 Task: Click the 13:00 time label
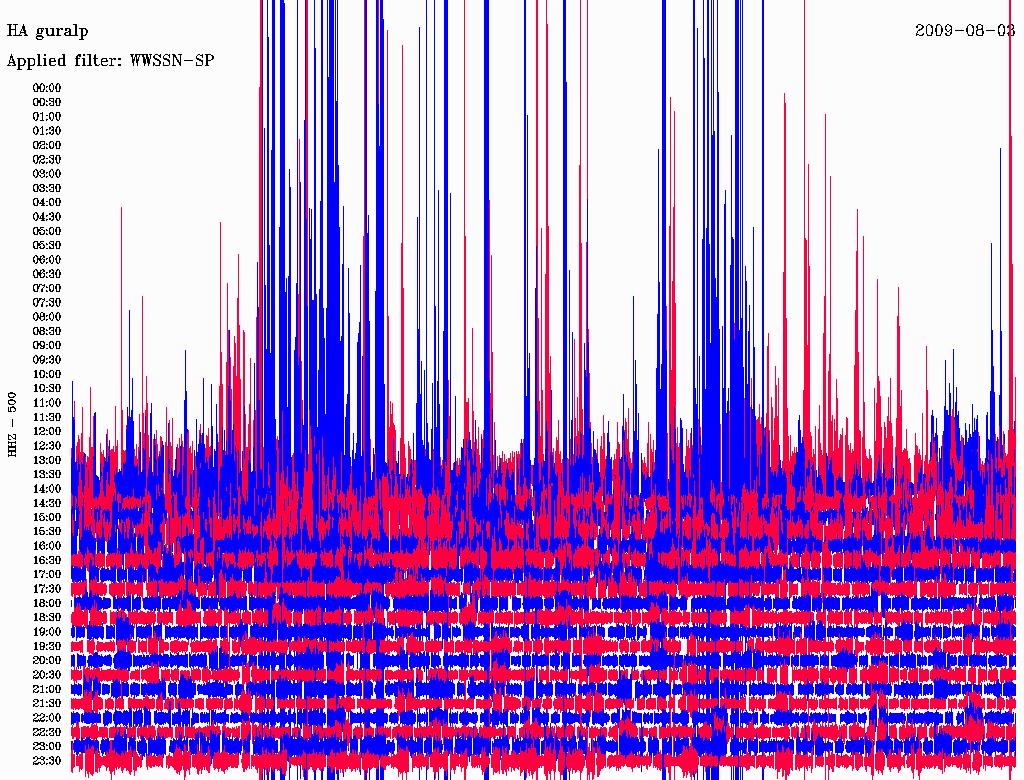[x=47, y=460]
